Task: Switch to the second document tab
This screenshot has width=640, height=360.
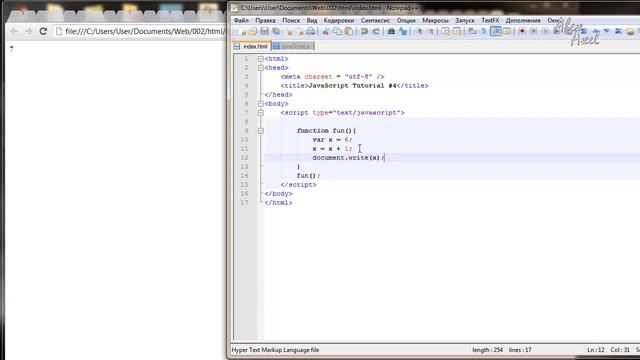Action: point(292,47)
